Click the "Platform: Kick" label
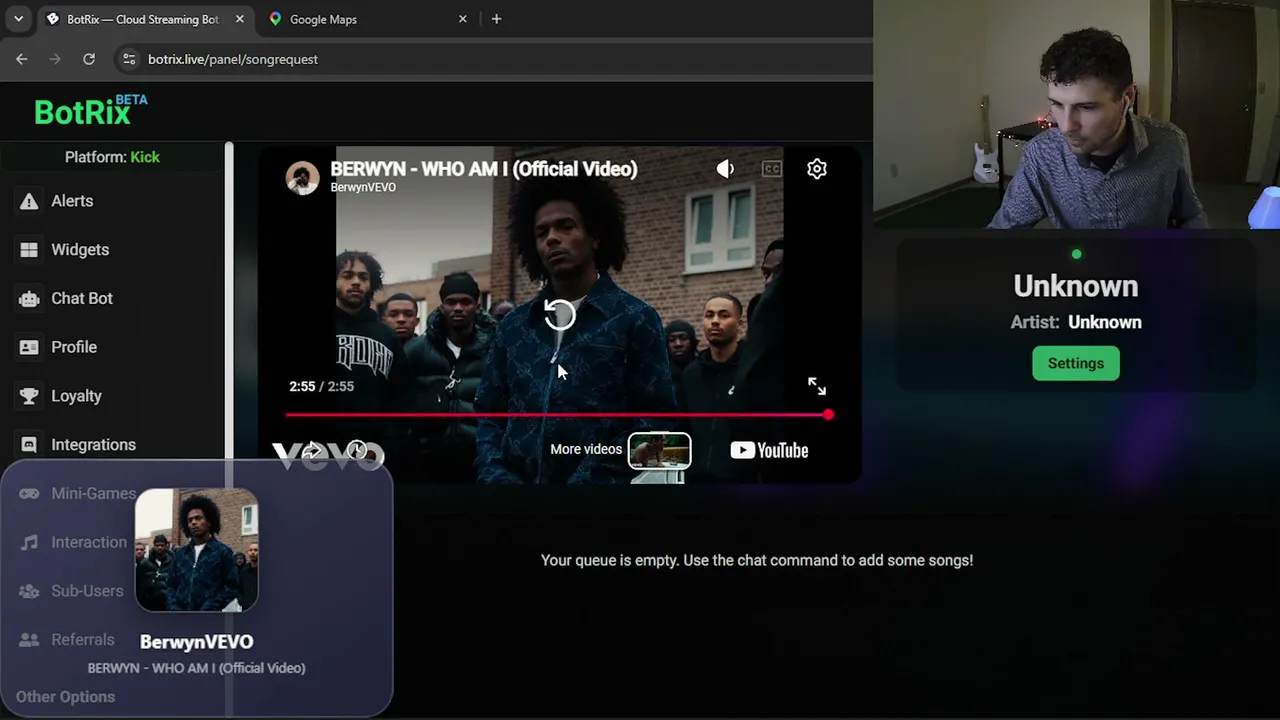Screen dimensions: 1280x720 tap(112, 157)
